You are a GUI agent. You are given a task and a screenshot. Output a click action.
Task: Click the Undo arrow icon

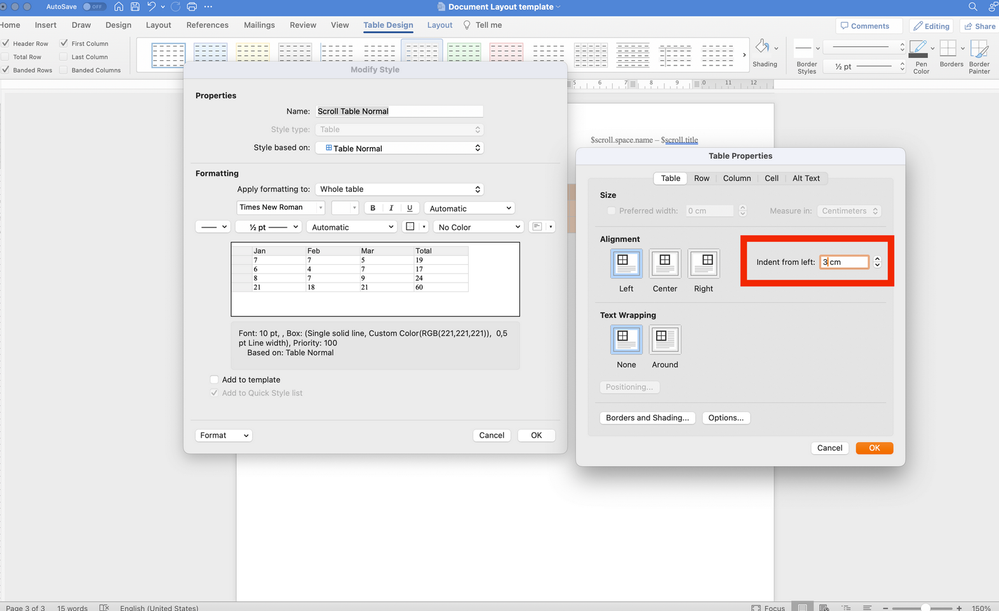point(151,6)
